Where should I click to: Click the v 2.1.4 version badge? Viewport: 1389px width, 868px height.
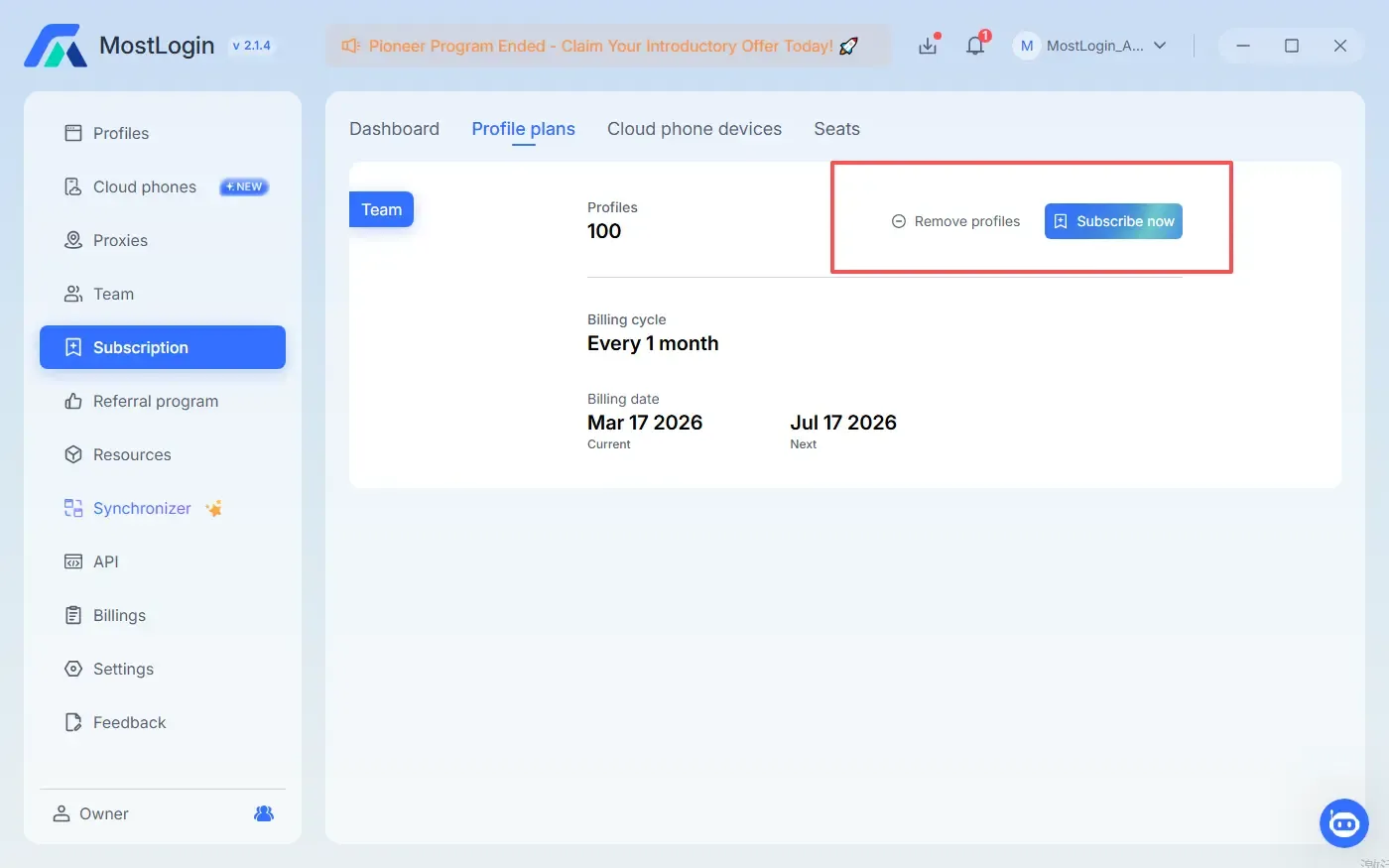pos(251,46)
